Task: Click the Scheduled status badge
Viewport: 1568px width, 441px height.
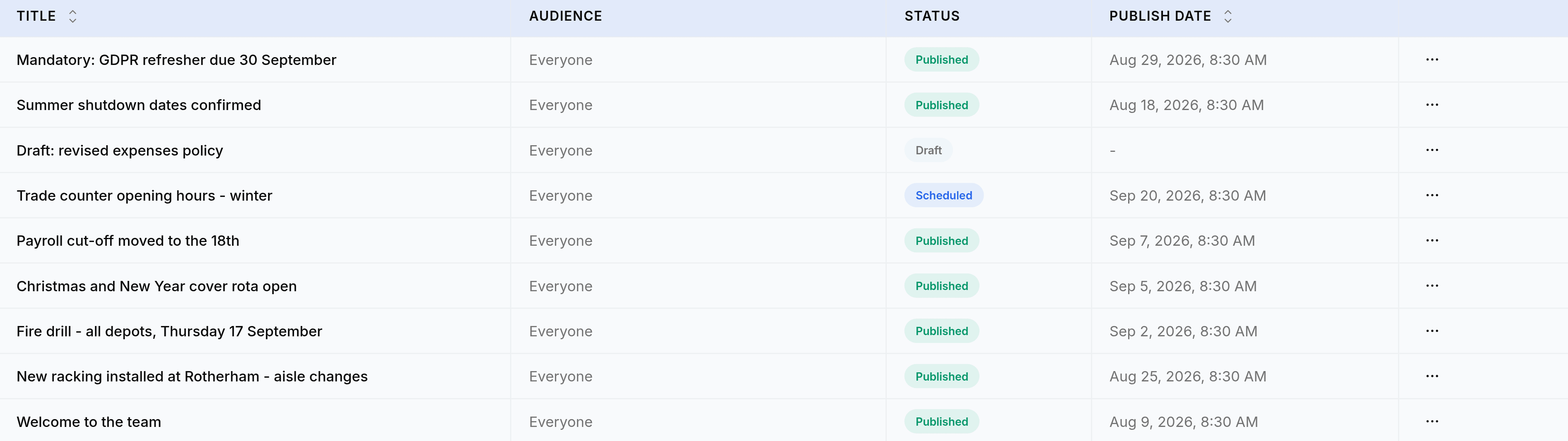Action: click(943, 195)
